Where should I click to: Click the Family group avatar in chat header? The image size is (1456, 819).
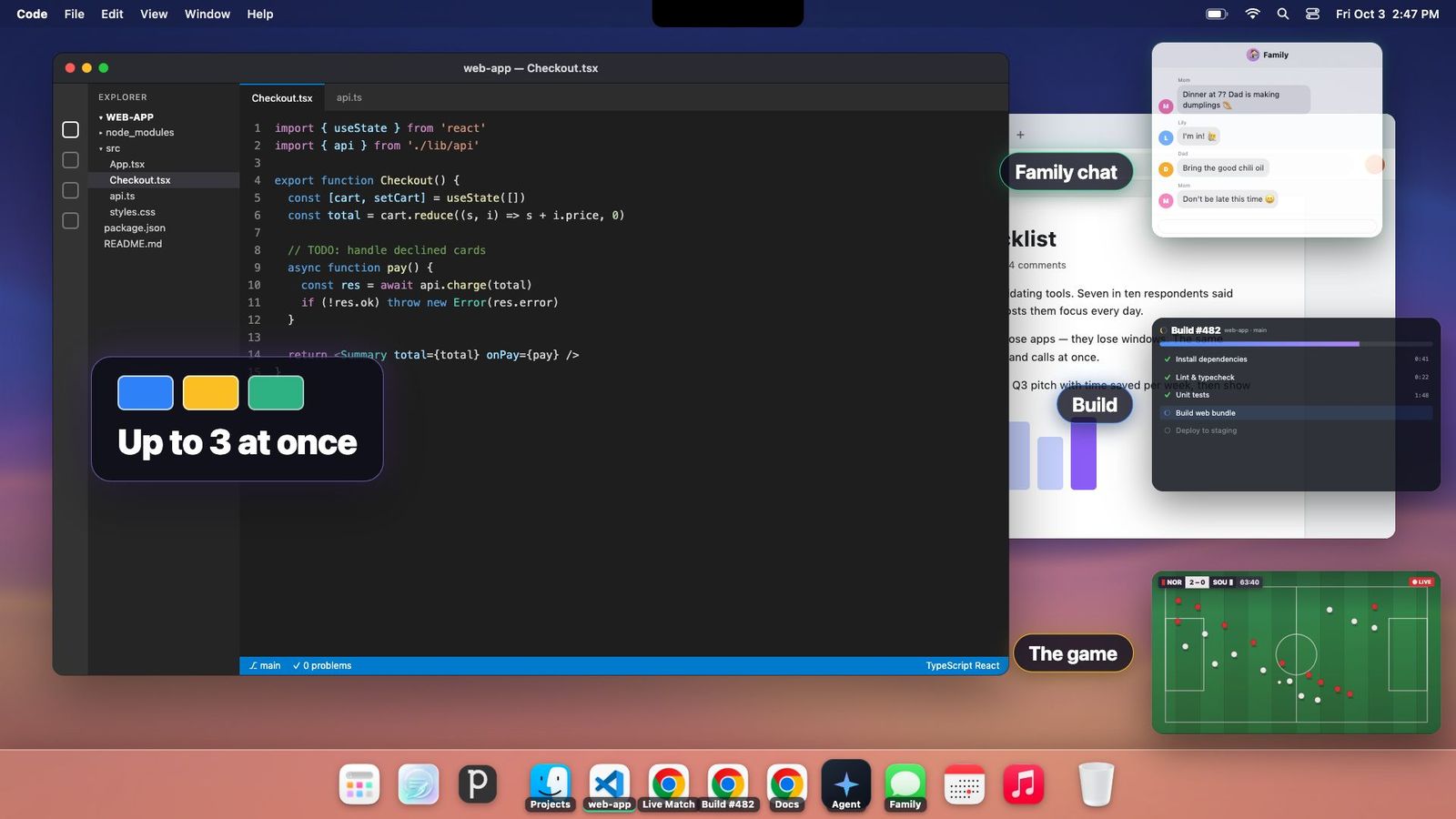point(1253,55)
